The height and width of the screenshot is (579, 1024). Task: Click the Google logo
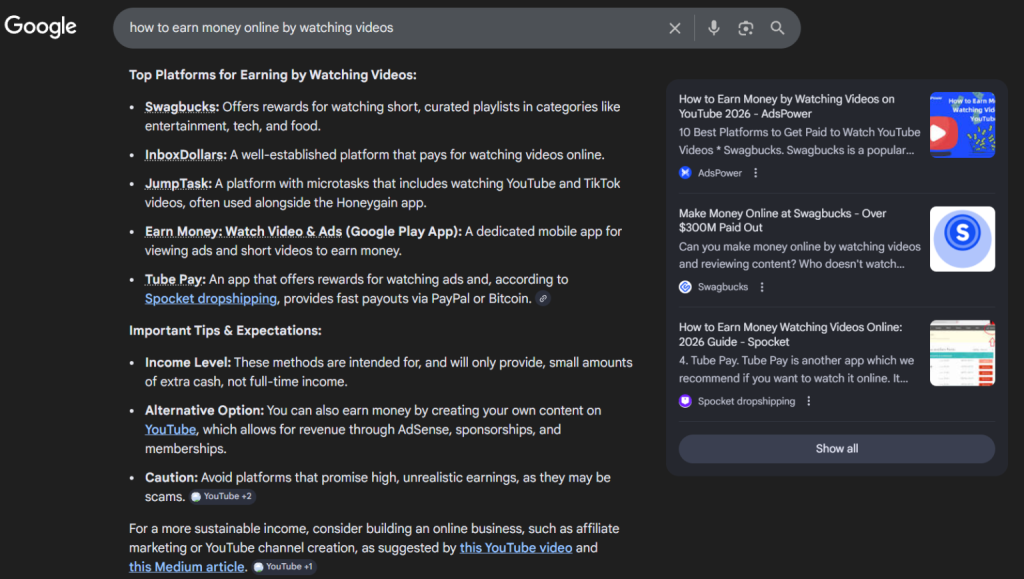pyautogui.click(x=40, y=26)
